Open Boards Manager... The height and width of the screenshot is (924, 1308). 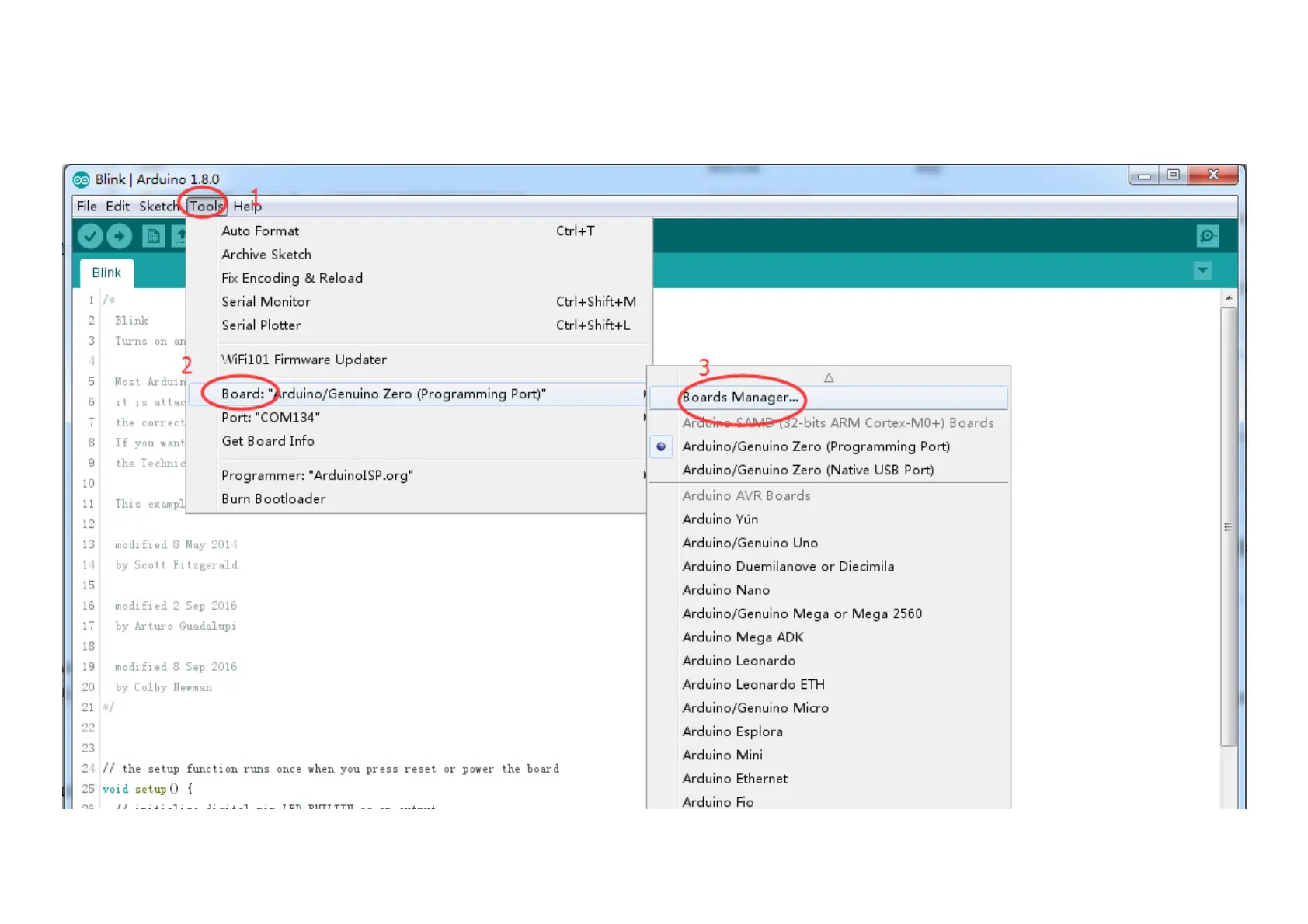(829, 398)
